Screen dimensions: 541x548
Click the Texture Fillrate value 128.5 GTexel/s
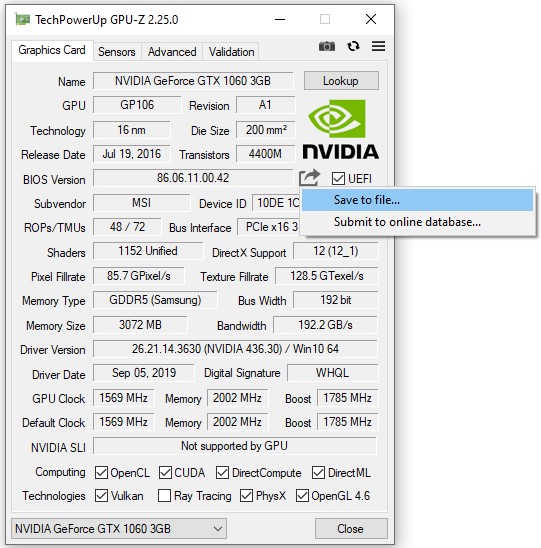pos(326,276)
